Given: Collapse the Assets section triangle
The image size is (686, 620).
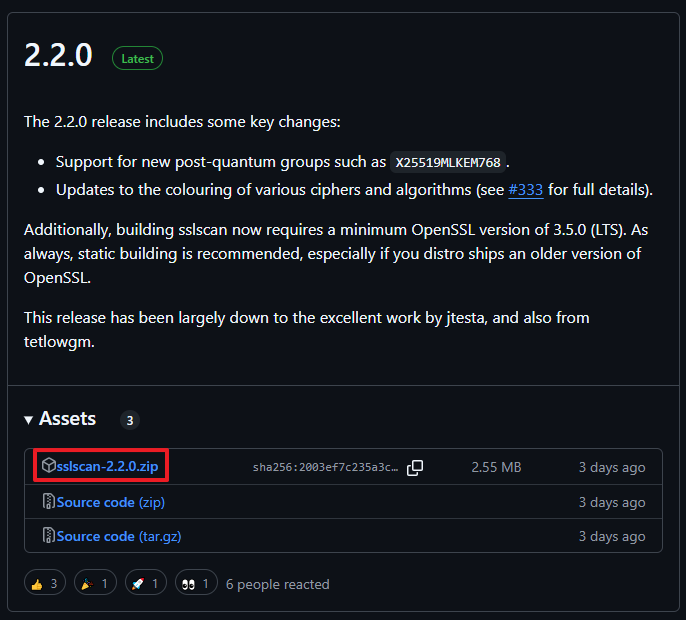Looking at the screenshot, I should click(x=28, y=420).
